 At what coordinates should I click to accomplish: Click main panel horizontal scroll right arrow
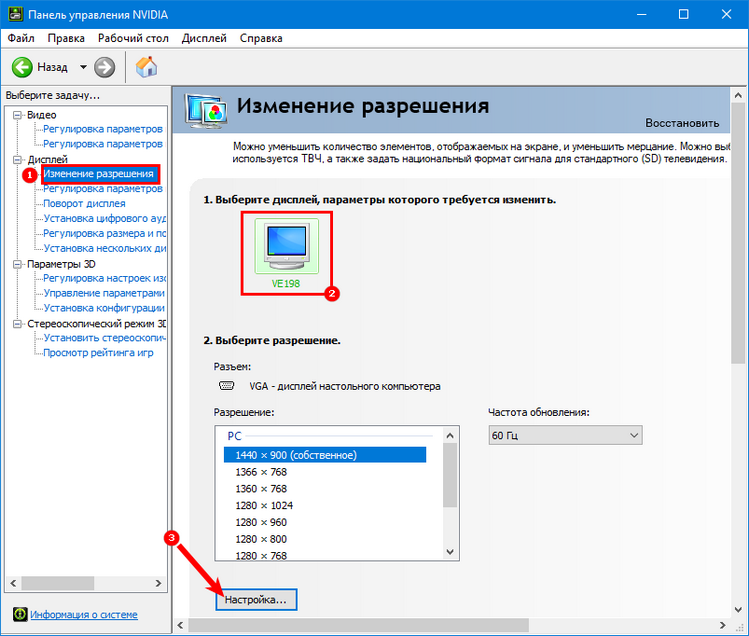coord(722,625)
